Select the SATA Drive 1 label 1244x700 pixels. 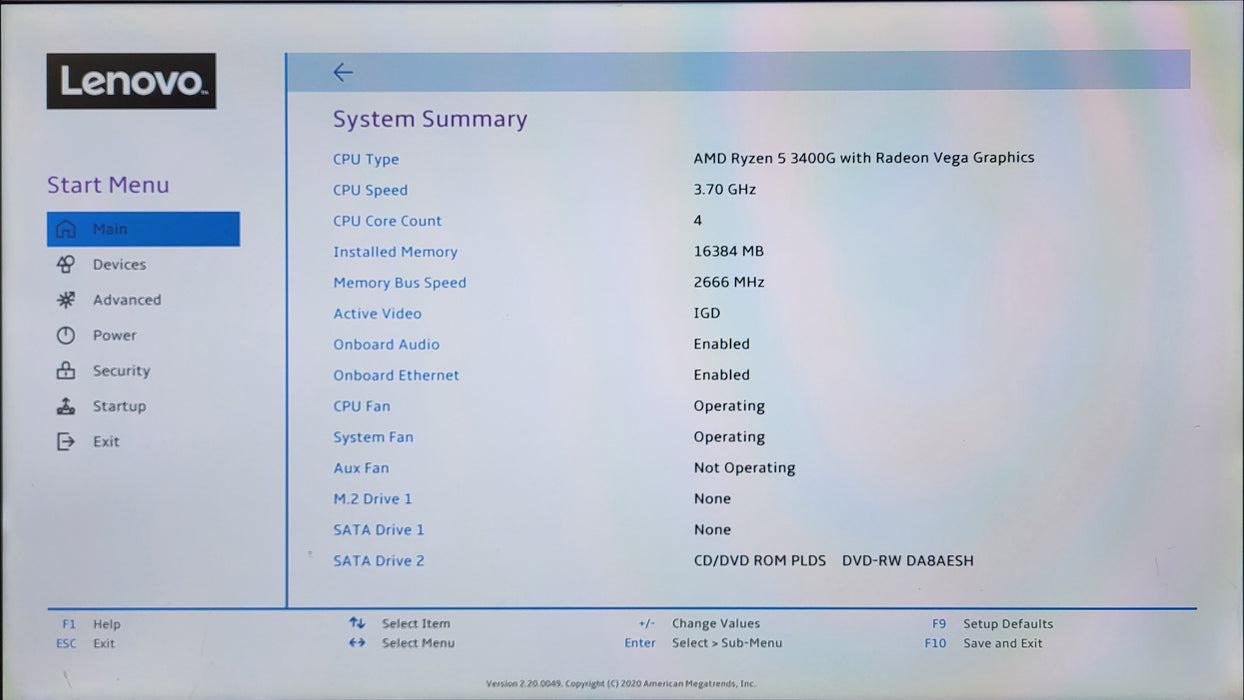pyautogui.click(x=379, y=530)
